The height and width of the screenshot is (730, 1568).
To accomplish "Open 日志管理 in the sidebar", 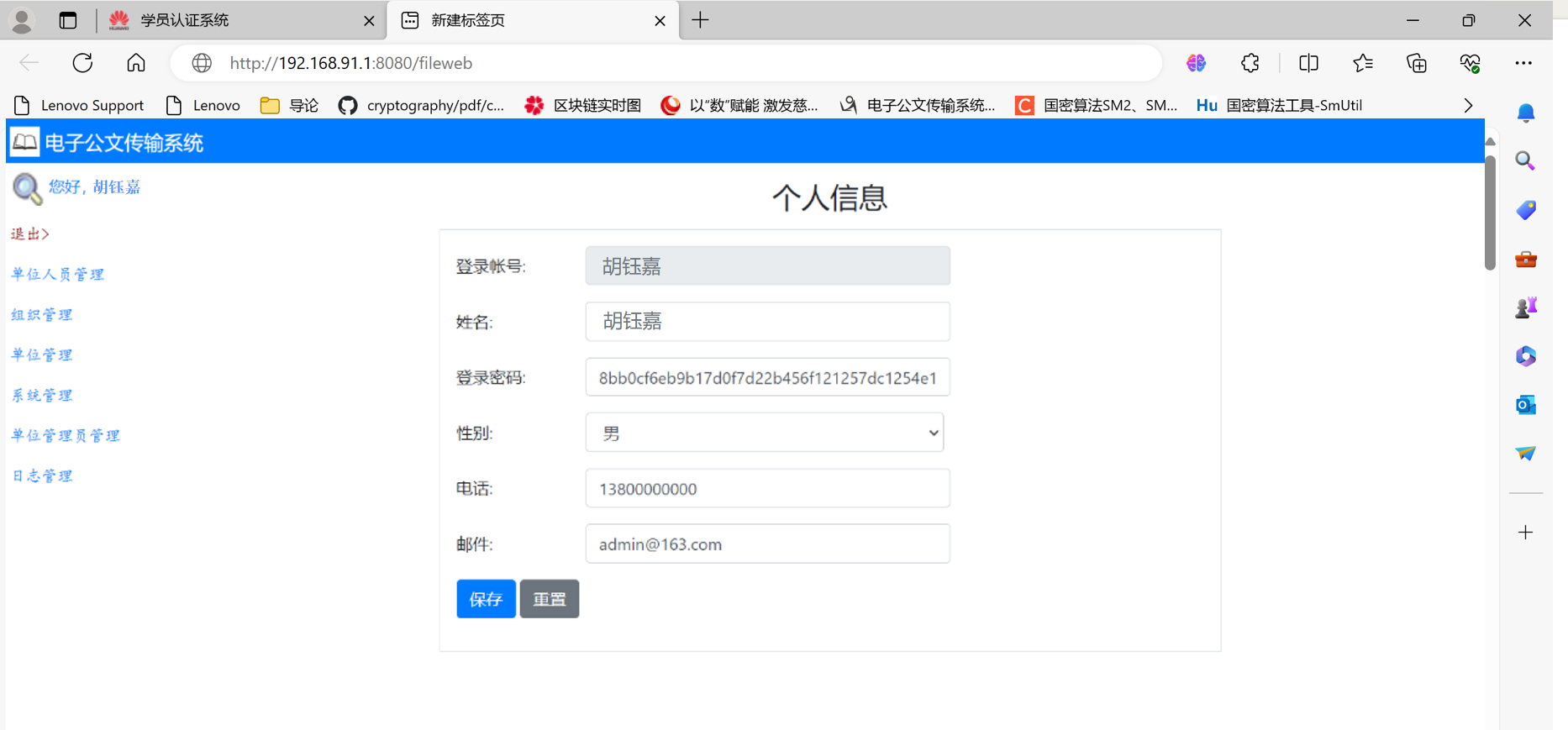I will click(42, 475).
